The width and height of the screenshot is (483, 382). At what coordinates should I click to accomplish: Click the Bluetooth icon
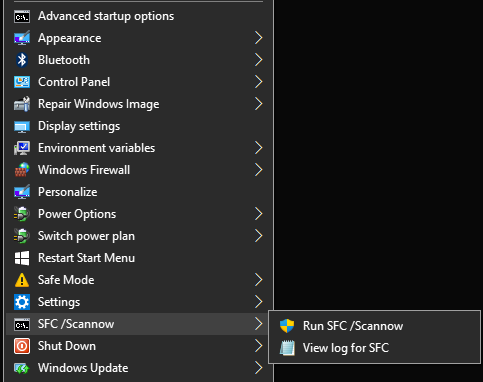[x=22, y=60]
